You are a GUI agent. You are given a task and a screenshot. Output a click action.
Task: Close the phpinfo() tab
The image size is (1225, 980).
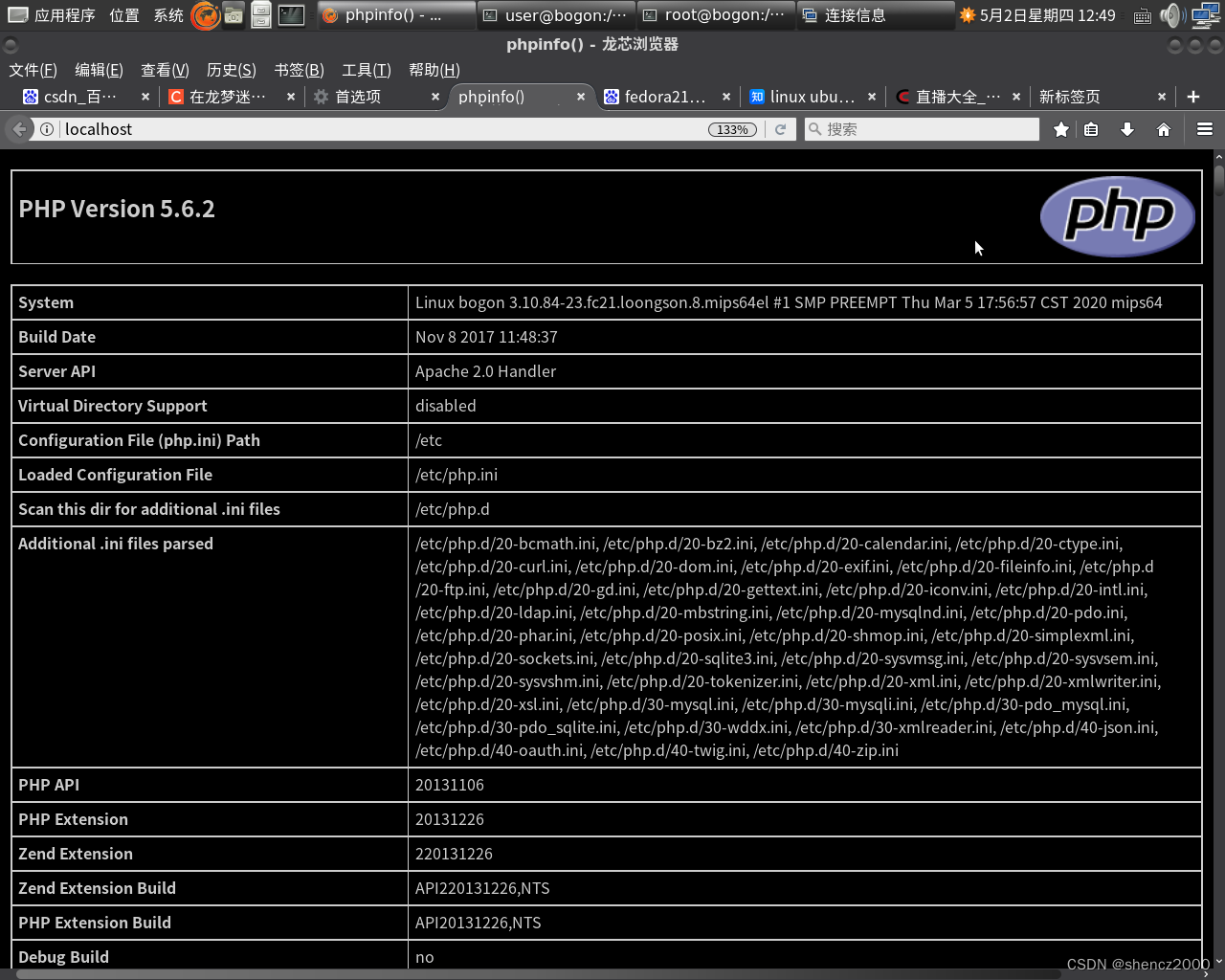pos(581,97)
